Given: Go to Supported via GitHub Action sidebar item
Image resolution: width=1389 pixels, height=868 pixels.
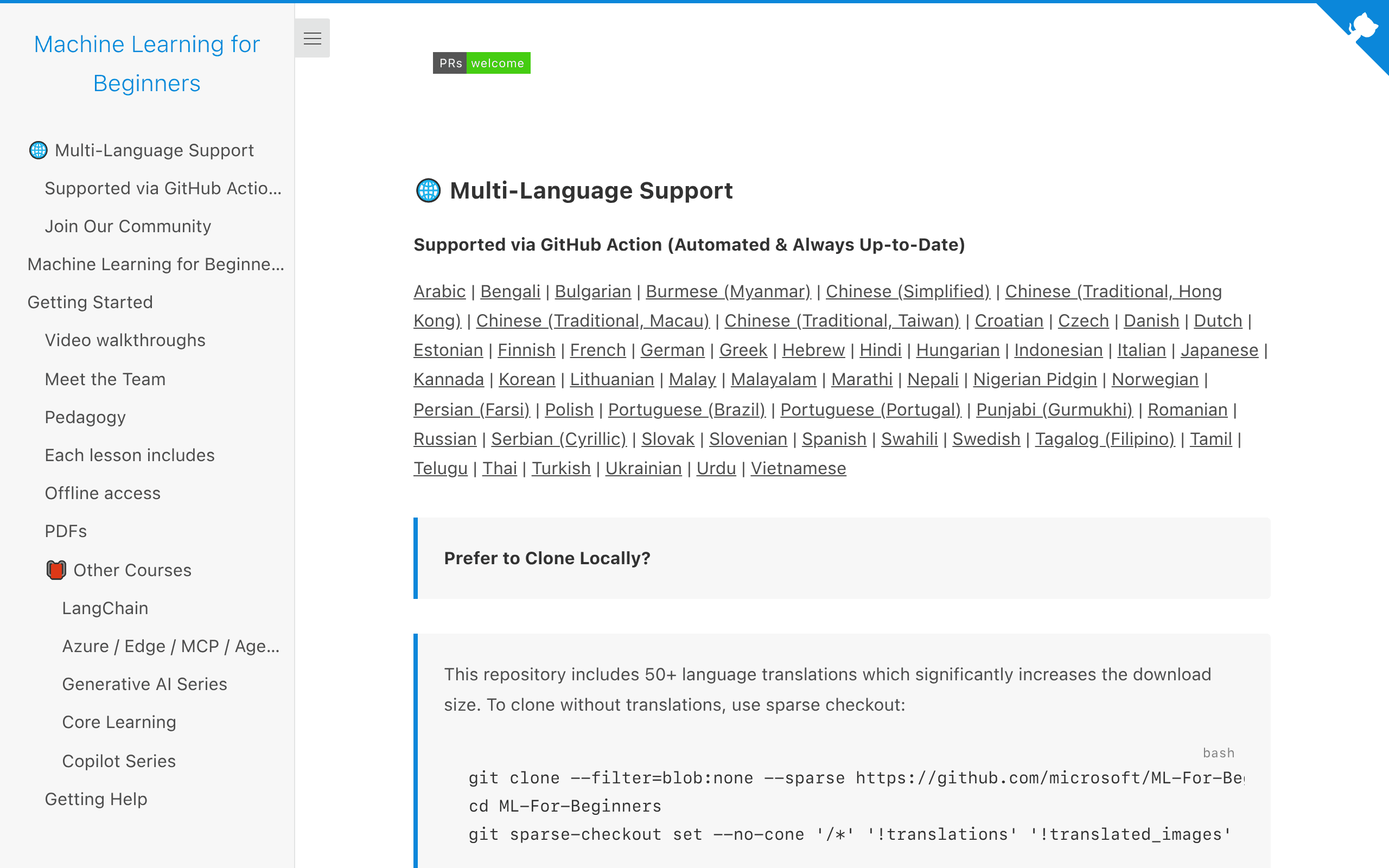Looking at the screenshot, I should click(x=163, y=188).
